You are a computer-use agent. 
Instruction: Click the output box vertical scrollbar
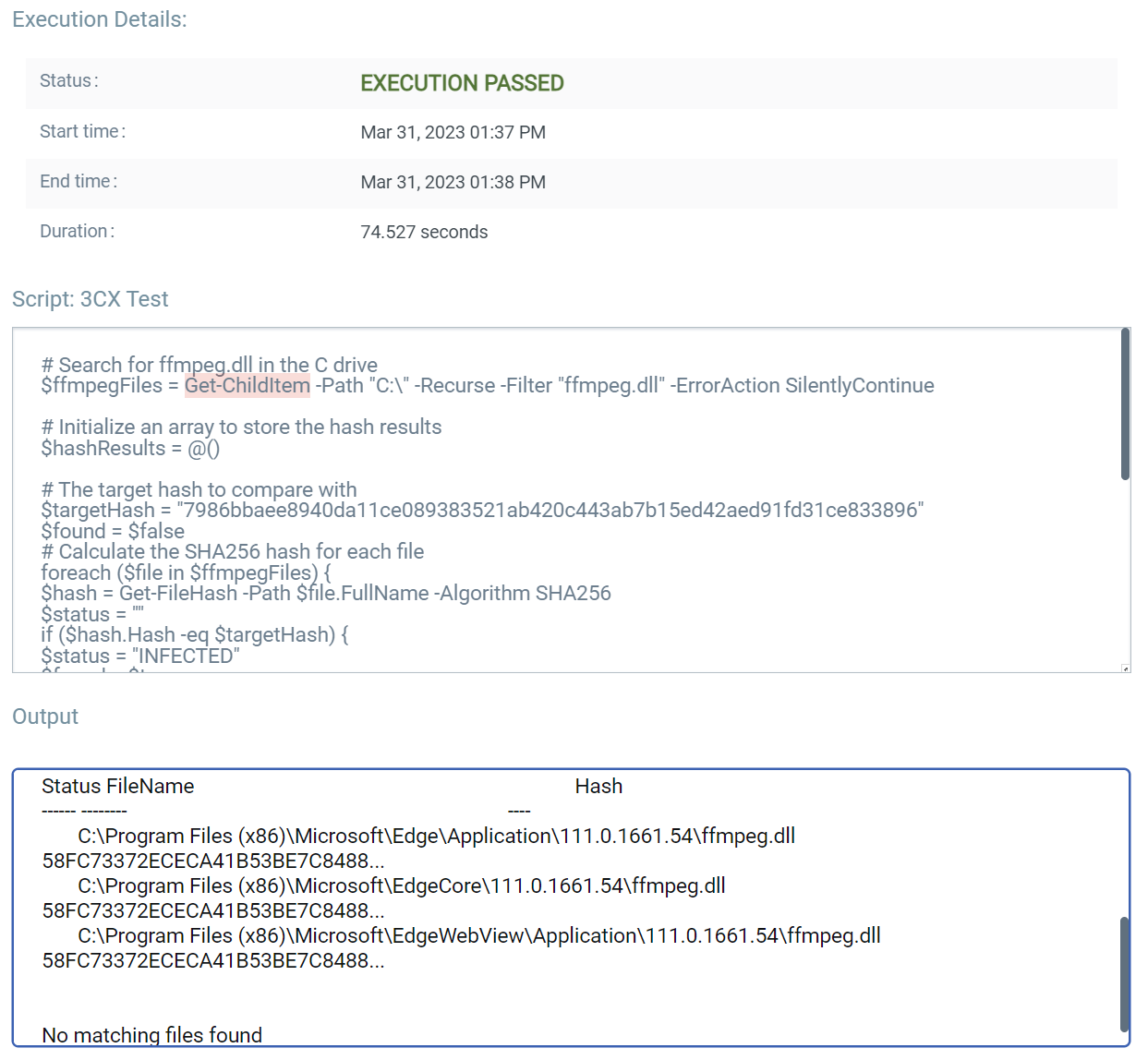(1125, 974)
